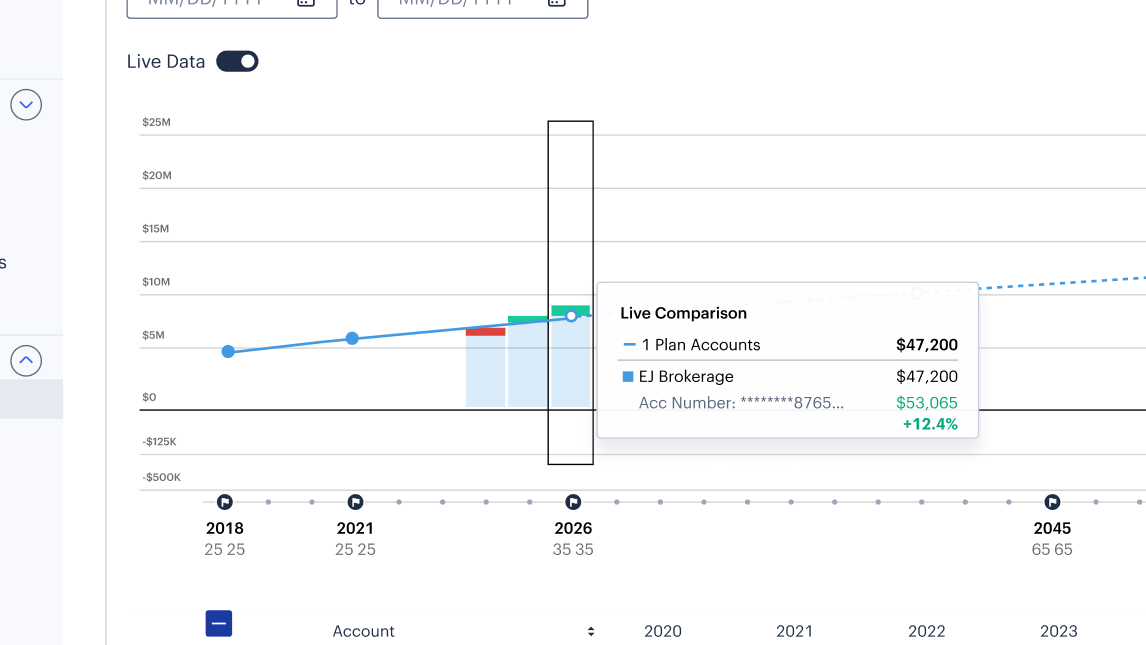Expand the sidebar section with down chevron
This screenshot has height=645, width=1146.
26,104
